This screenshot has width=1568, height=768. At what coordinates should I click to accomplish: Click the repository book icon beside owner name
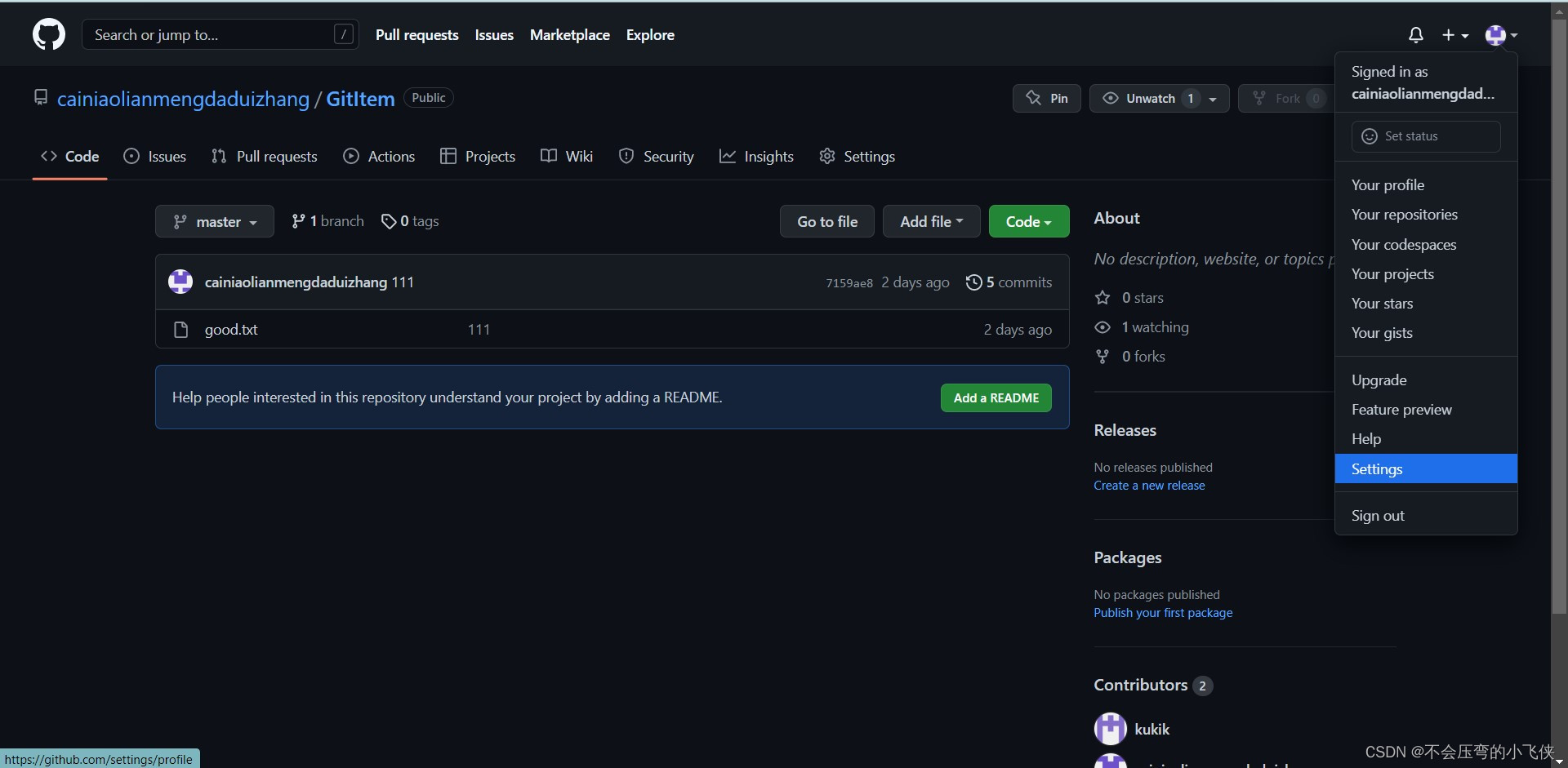pyautogui.click(x=41, y=98)
